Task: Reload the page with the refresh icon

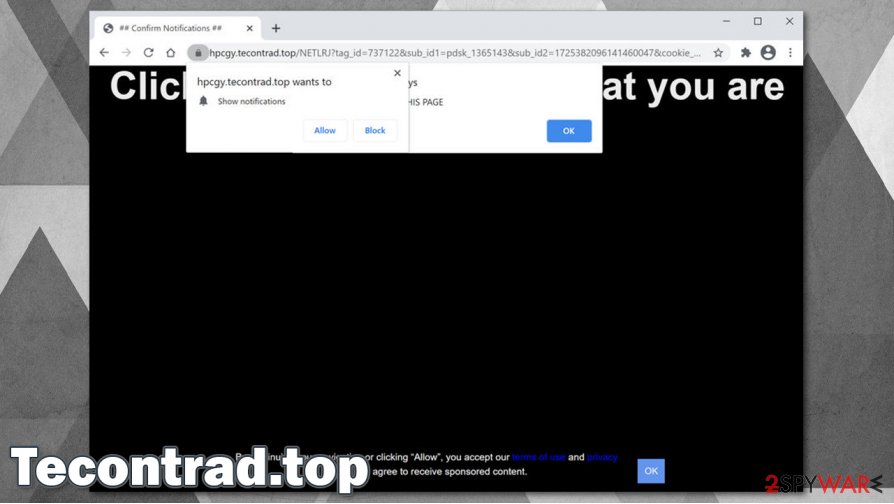Action: pyautogui.click(x=148, y=52)
